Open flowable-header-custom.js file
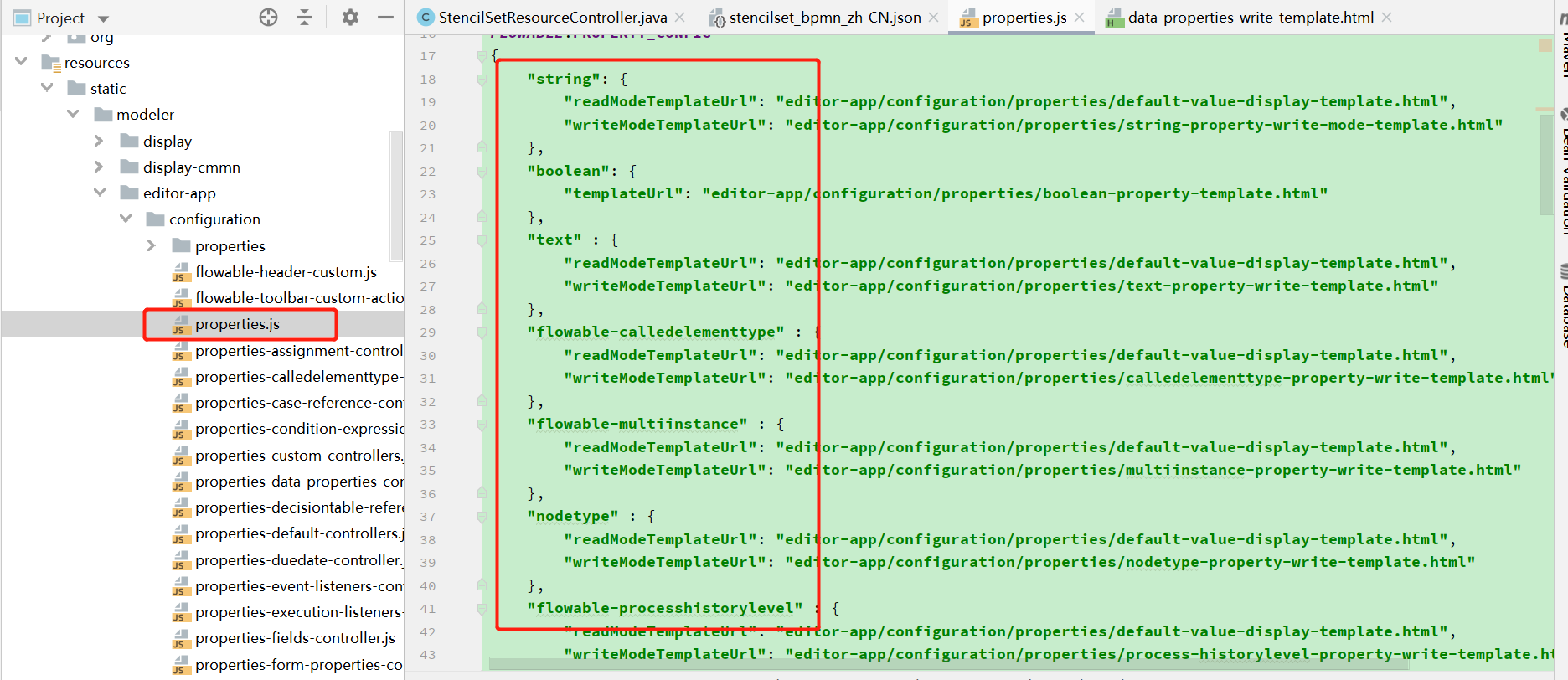1568x680 pixels. (x=286, y=271)
